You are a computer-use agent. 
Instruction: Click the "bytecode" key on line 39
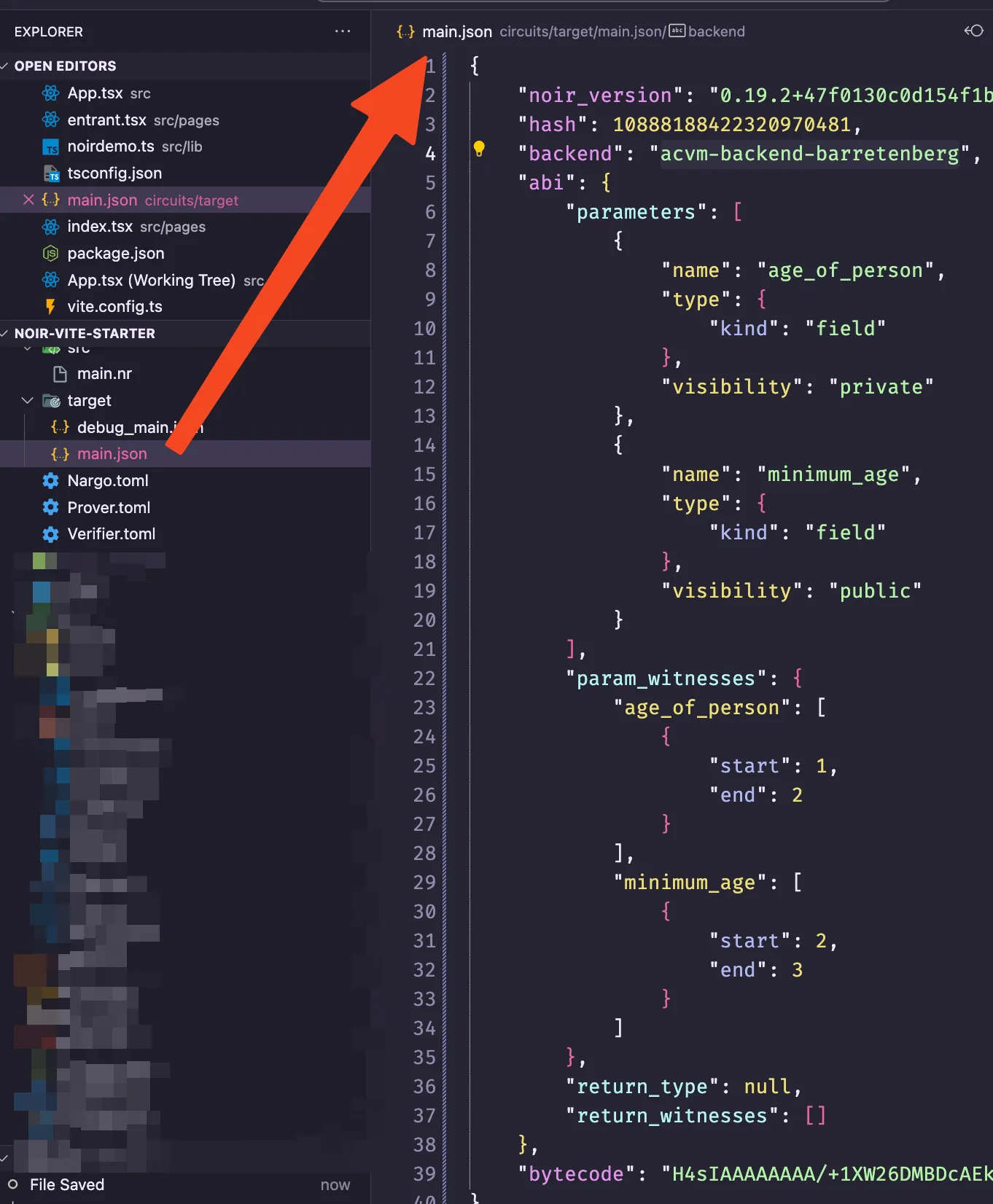tap(576, 1174)
